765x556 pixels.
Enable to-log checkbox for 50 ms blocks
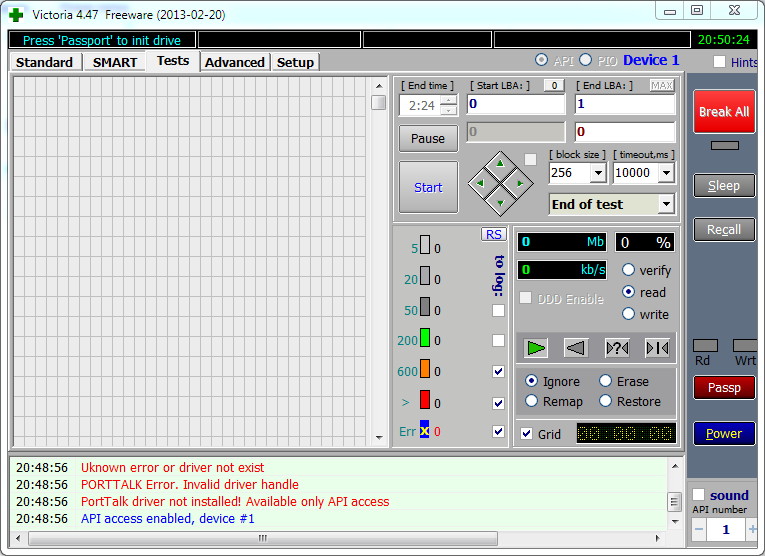tap(498, 310)
